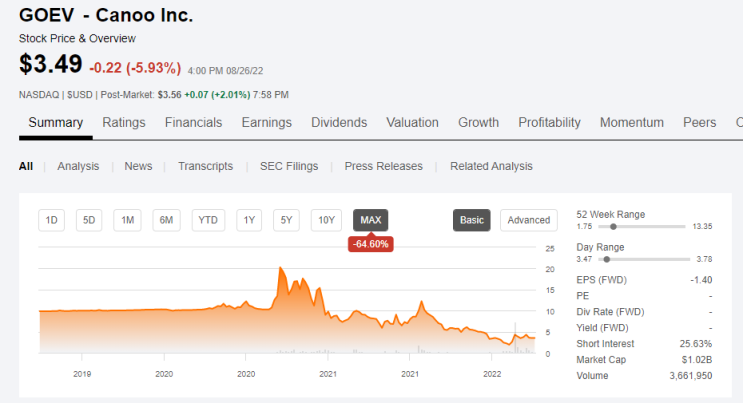The image size is (743, 403).
Task: Open the Financials tab
Action: pyautogui.click(x=193, y=123)
